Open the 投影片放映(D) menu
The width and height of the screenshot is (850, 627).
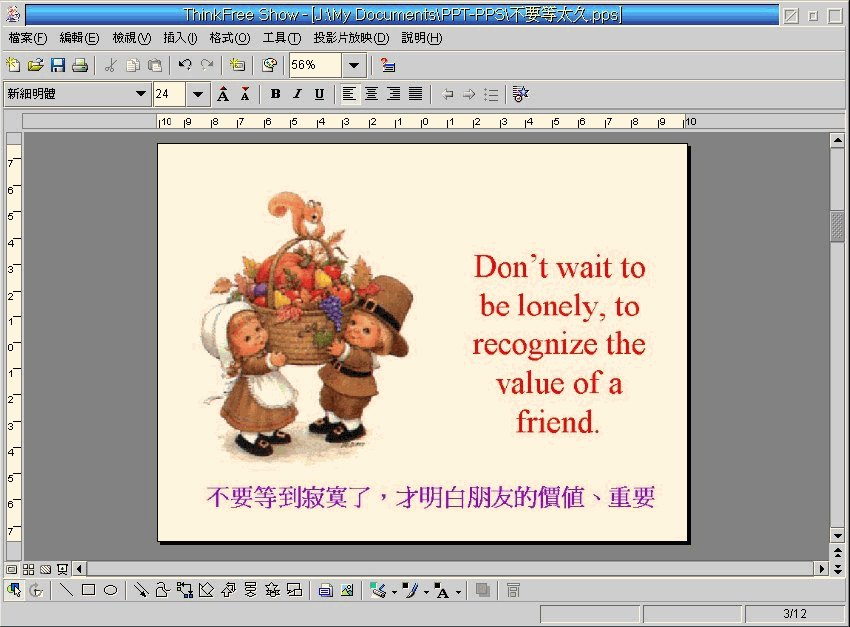pyautogui.click(x=351, y=38)
